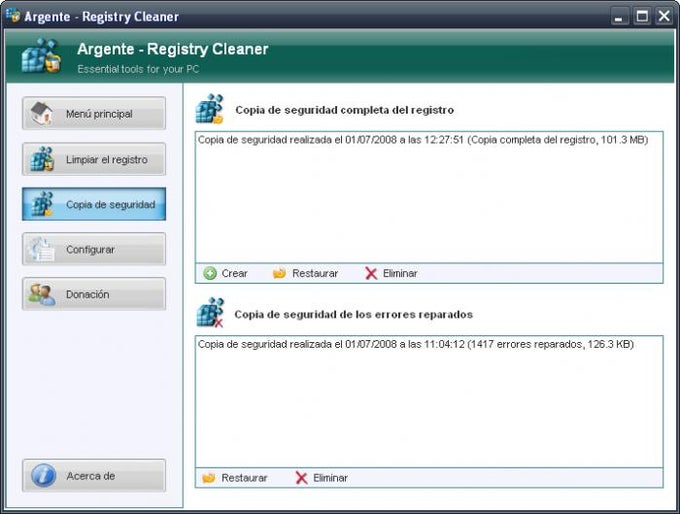
Task: Click the complete registry backup section icon
Action: [209, 108]
